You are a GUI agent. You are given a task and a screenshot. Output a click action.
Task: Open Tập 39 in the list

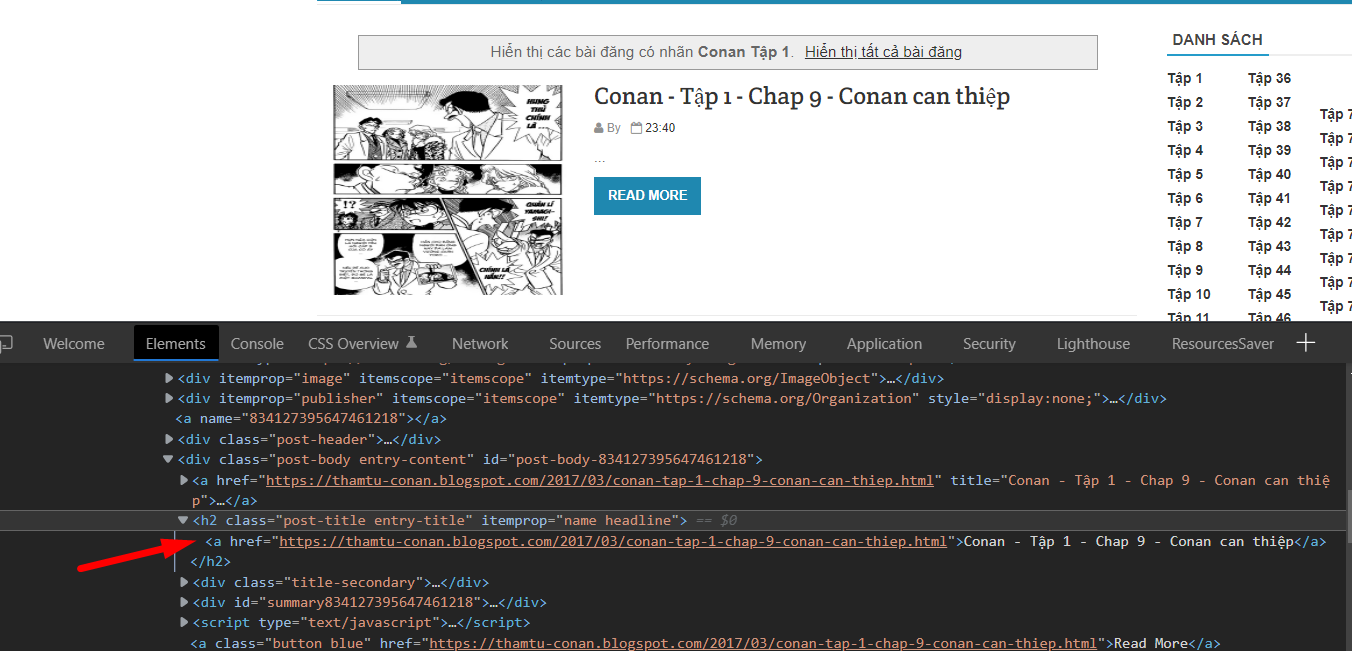click(1269, 150)
